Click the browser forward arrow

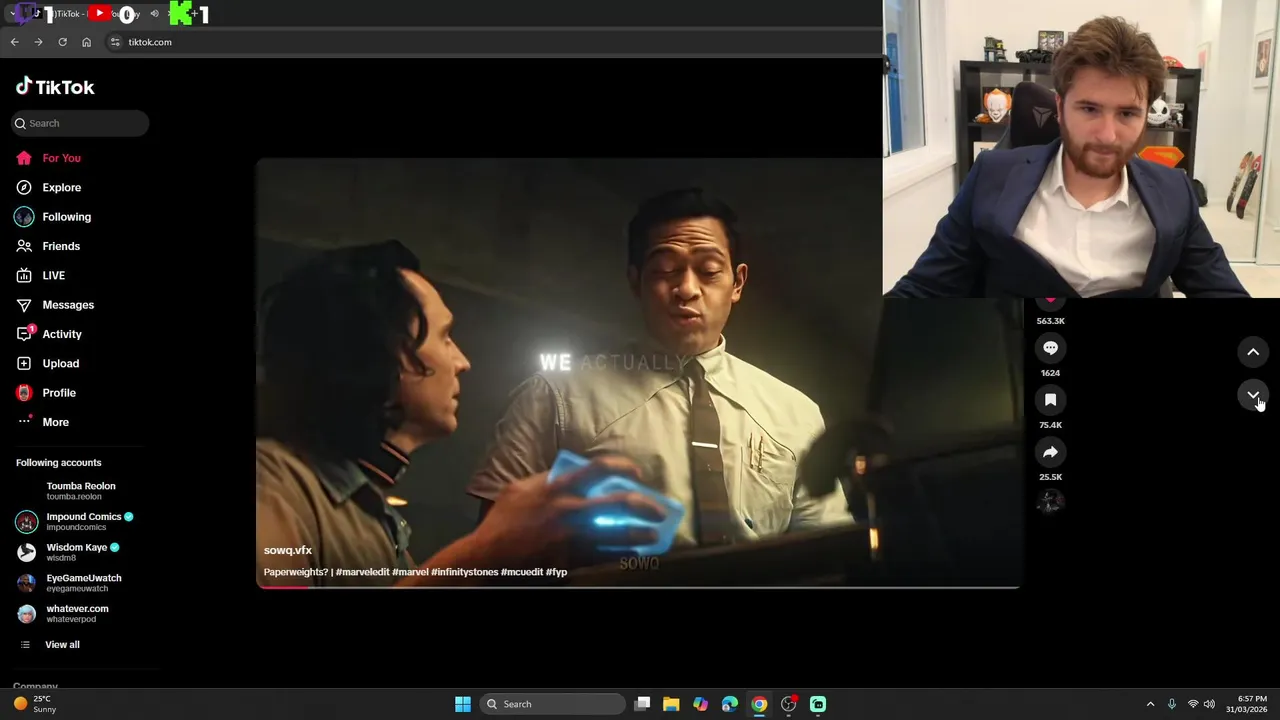[38, 42]
